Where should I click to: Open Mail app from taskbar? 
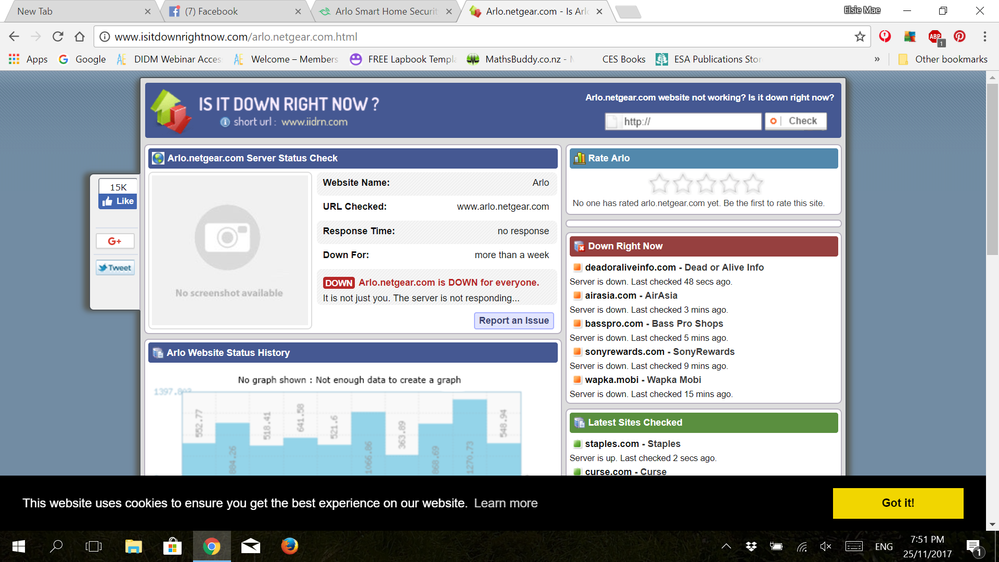[x=250, y=546]
